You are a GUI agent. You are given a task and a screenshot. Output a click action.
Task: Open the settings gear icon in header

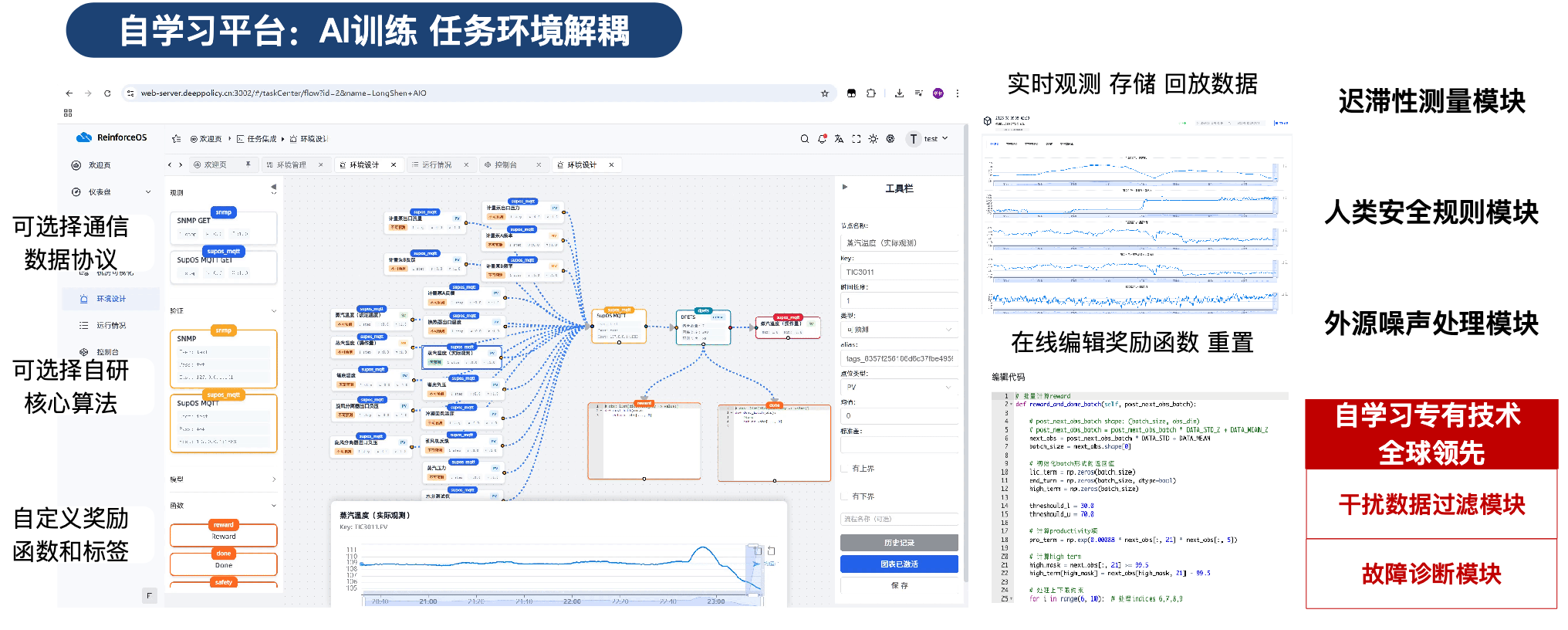click(890, 139)
